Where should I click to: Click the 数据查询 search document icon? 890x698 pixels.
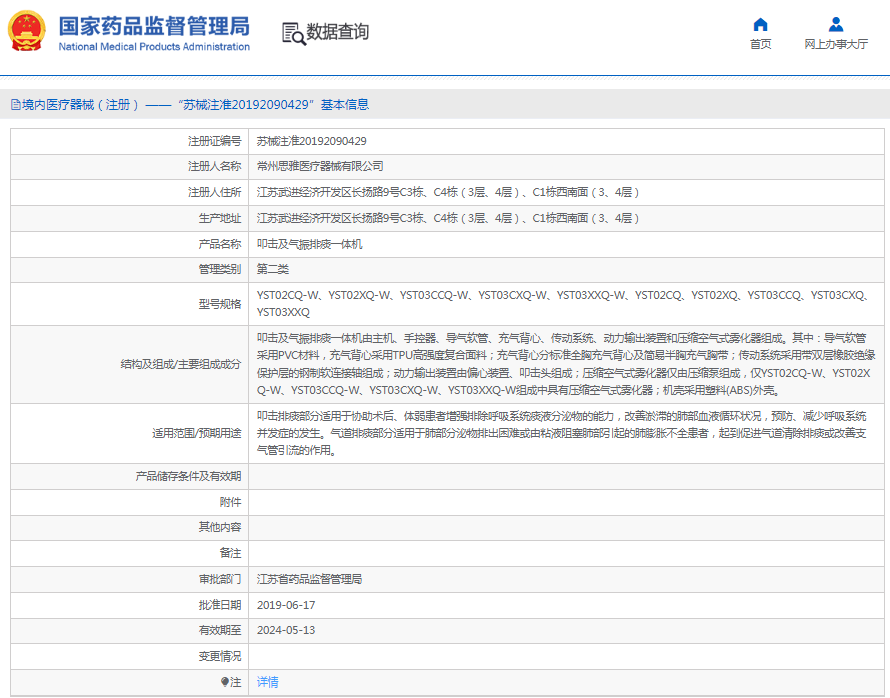293,33
